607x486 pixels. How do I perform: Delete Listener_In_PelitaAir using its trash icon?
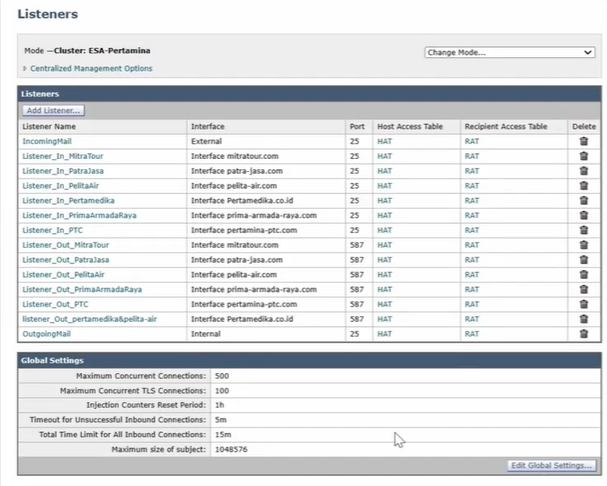pyautogui.click(x=583, y=186)
